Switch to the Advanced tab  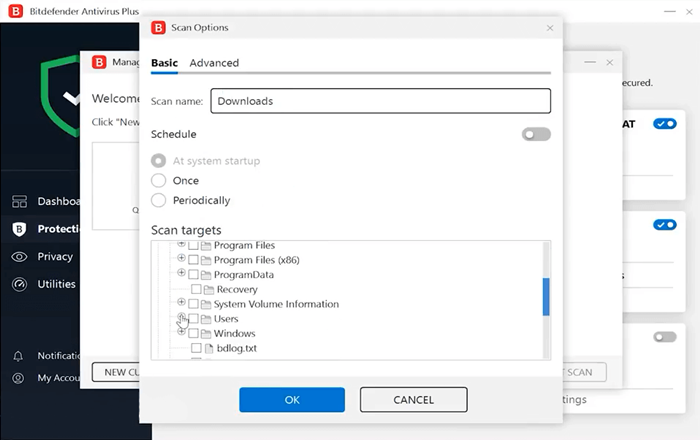coord(214,63)
